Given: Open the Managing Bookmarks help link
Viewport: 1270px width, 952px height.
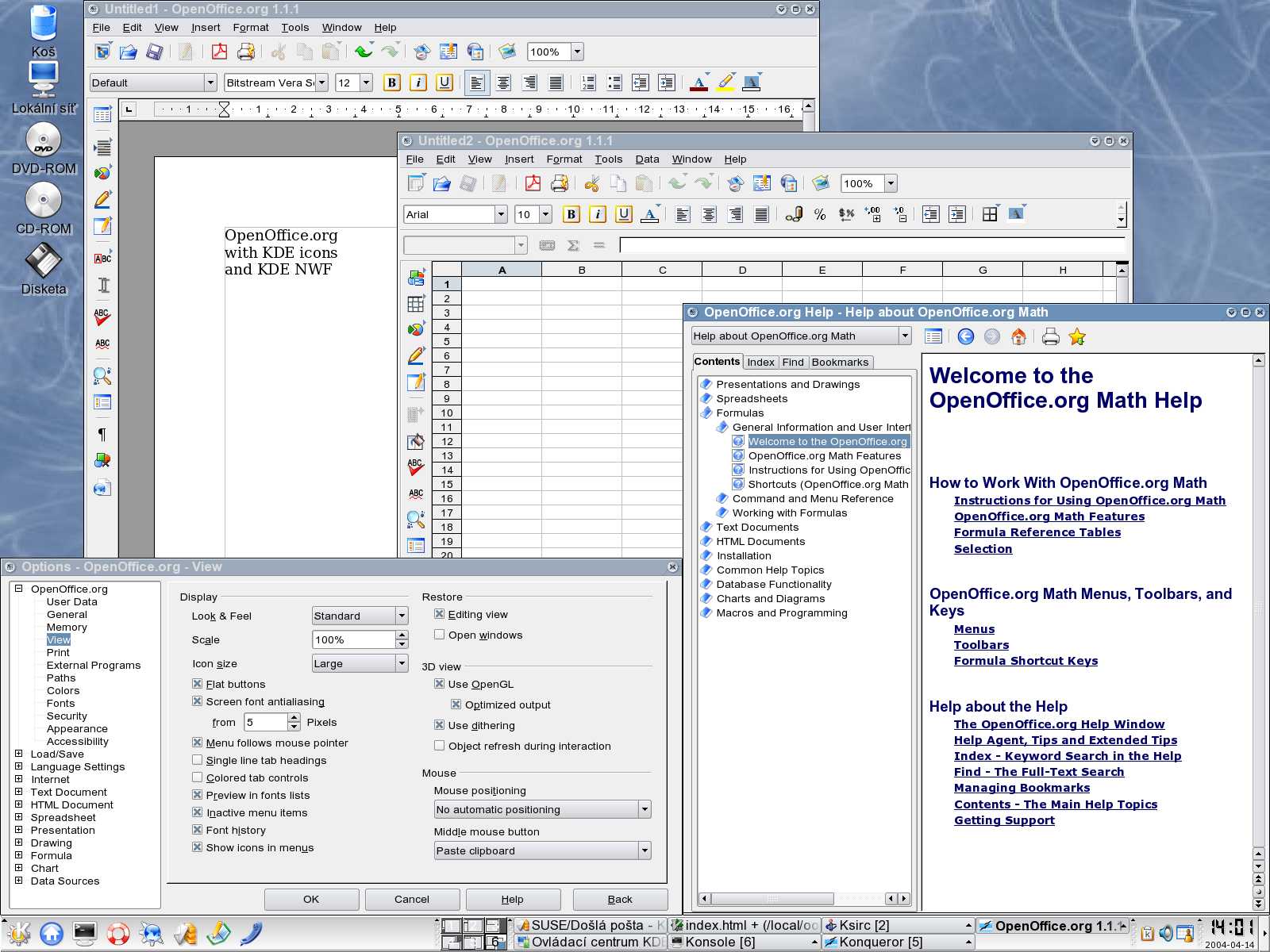Looking at the screenshot, I should pyautogui.click(x=1022, y=788).
